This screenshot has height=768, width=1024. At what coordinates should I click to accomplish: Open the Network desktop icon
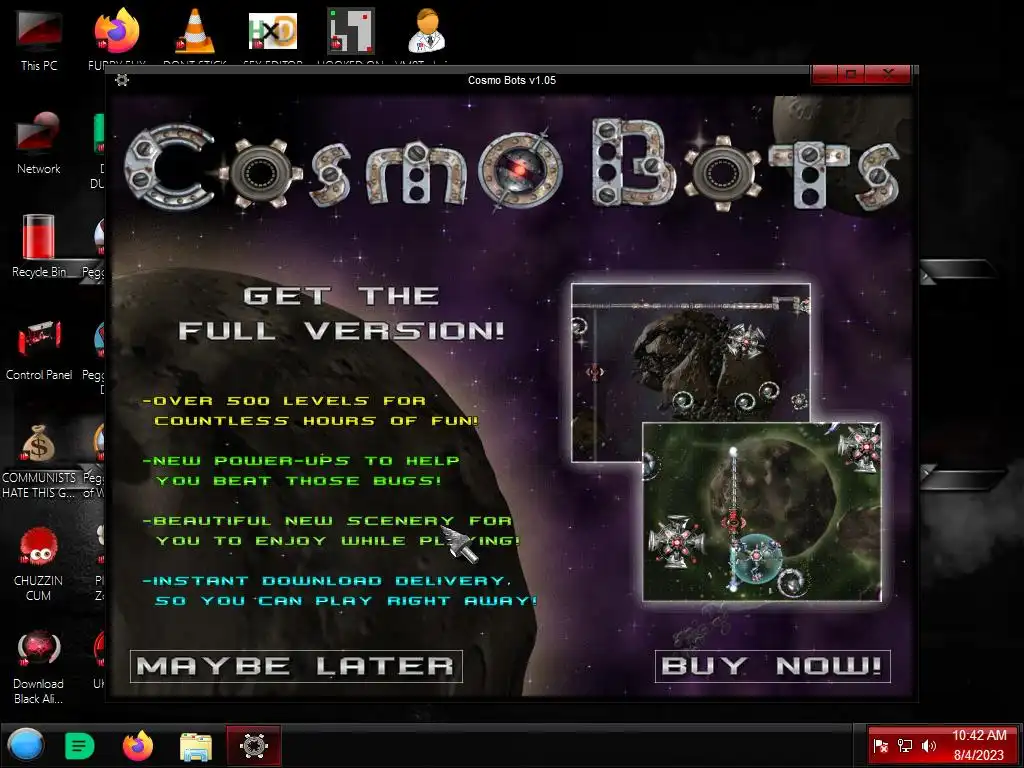[39, 142]
